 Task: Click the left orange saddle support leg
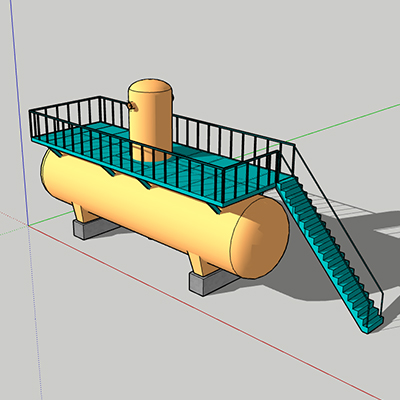click(83, 213)
